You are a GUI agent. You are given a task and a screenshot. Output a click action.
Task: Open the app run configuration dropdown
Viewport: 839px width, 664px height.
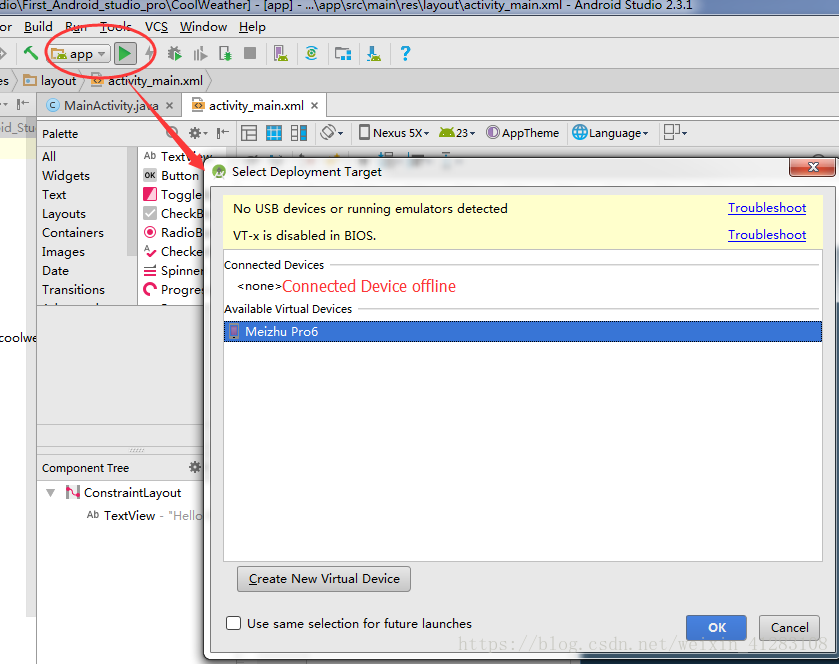coord(79,54)
